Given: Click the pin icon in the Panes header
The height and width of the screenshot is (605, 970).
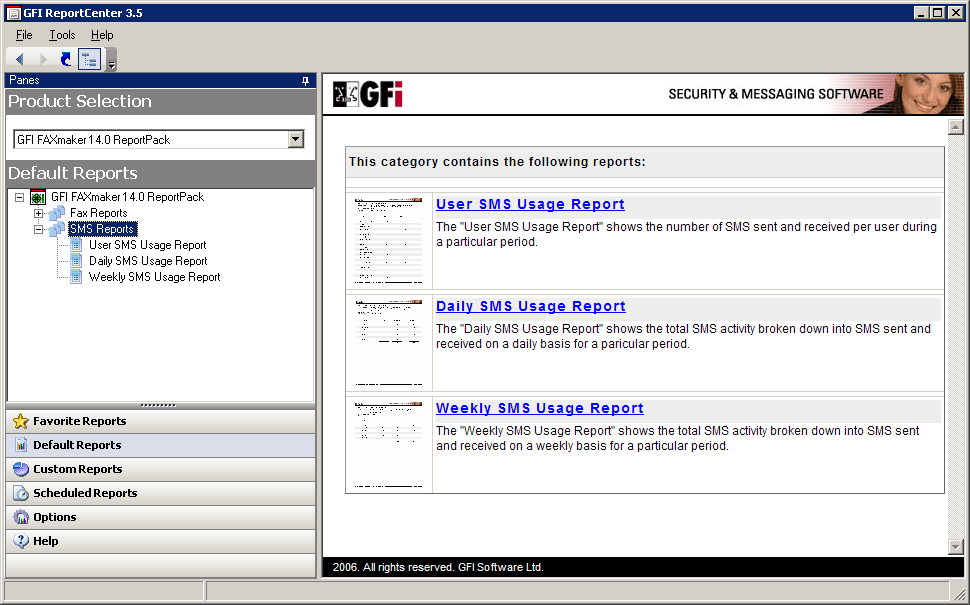Looking at the screenshot, I should click(305, 81).
